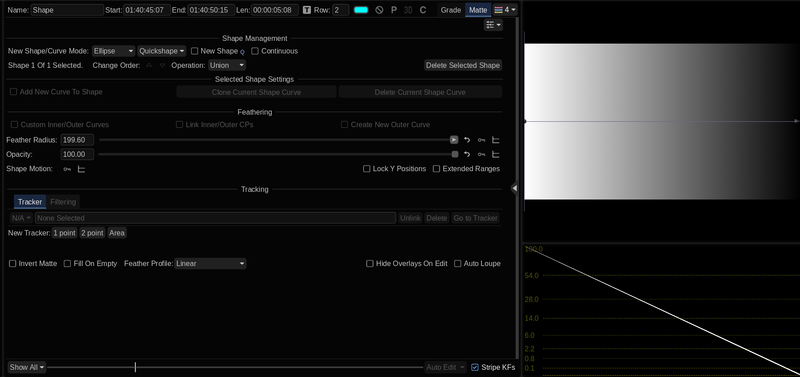Click the P icon in top bar
800x377 pixels.
[x=394, y=10]
